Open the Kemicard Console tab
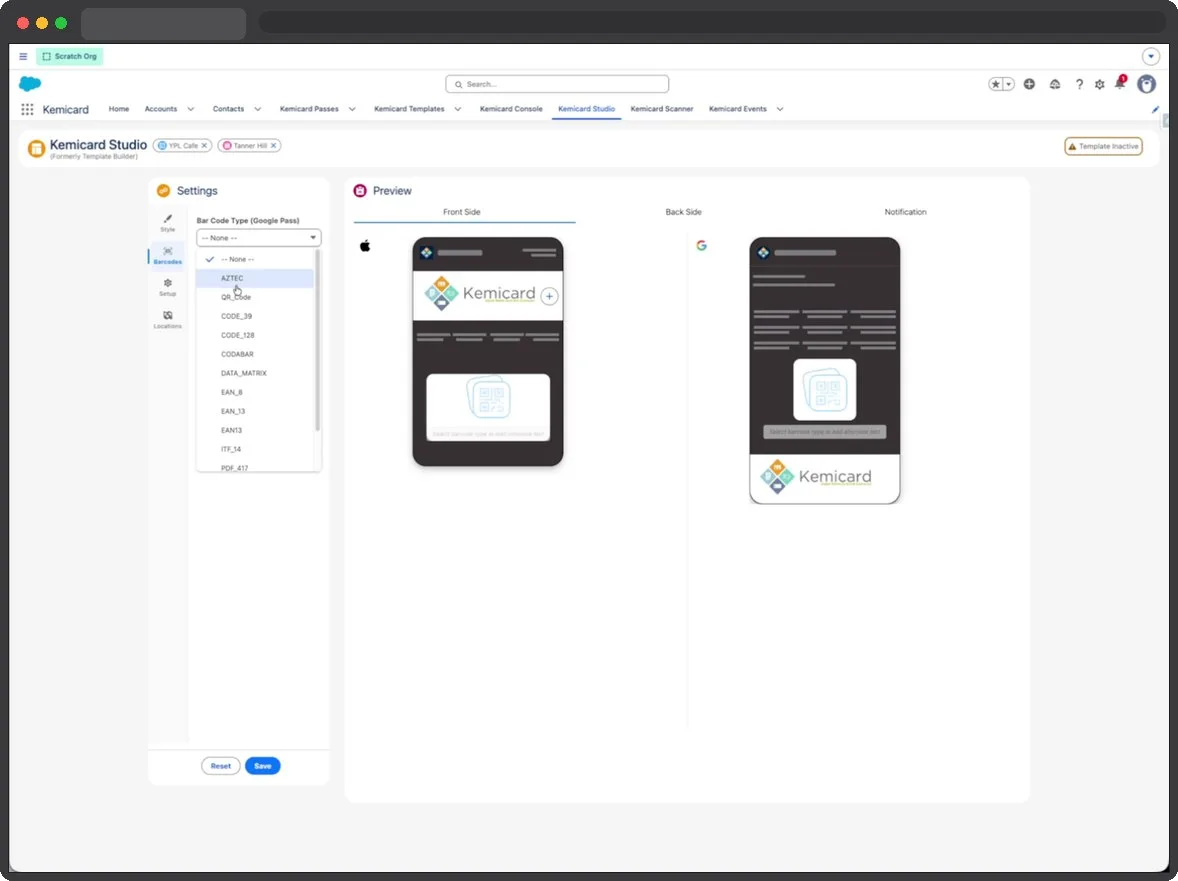 pyautogui.click(x=511, y=109)
